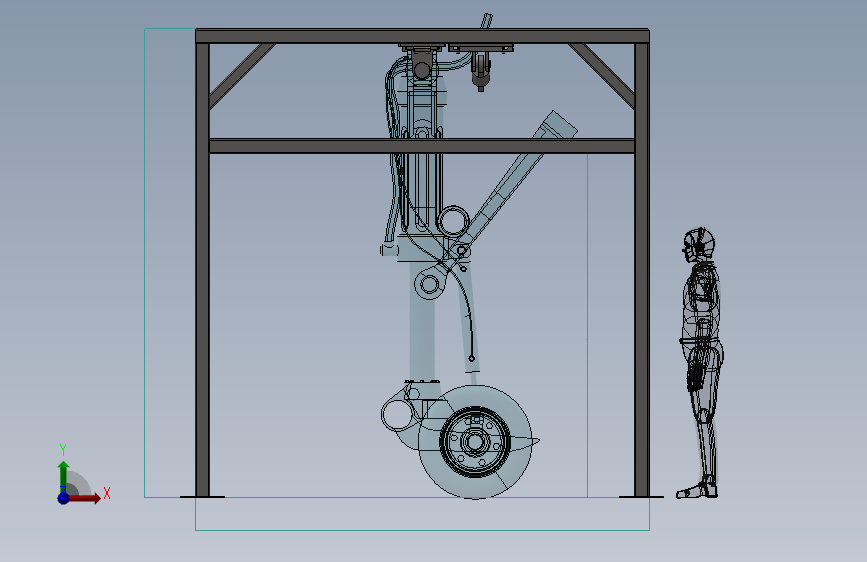The width and height of the screenshot is (867, 562).
Task: Select the landing gear wheel tire
Action: click(x=475, y=441)
